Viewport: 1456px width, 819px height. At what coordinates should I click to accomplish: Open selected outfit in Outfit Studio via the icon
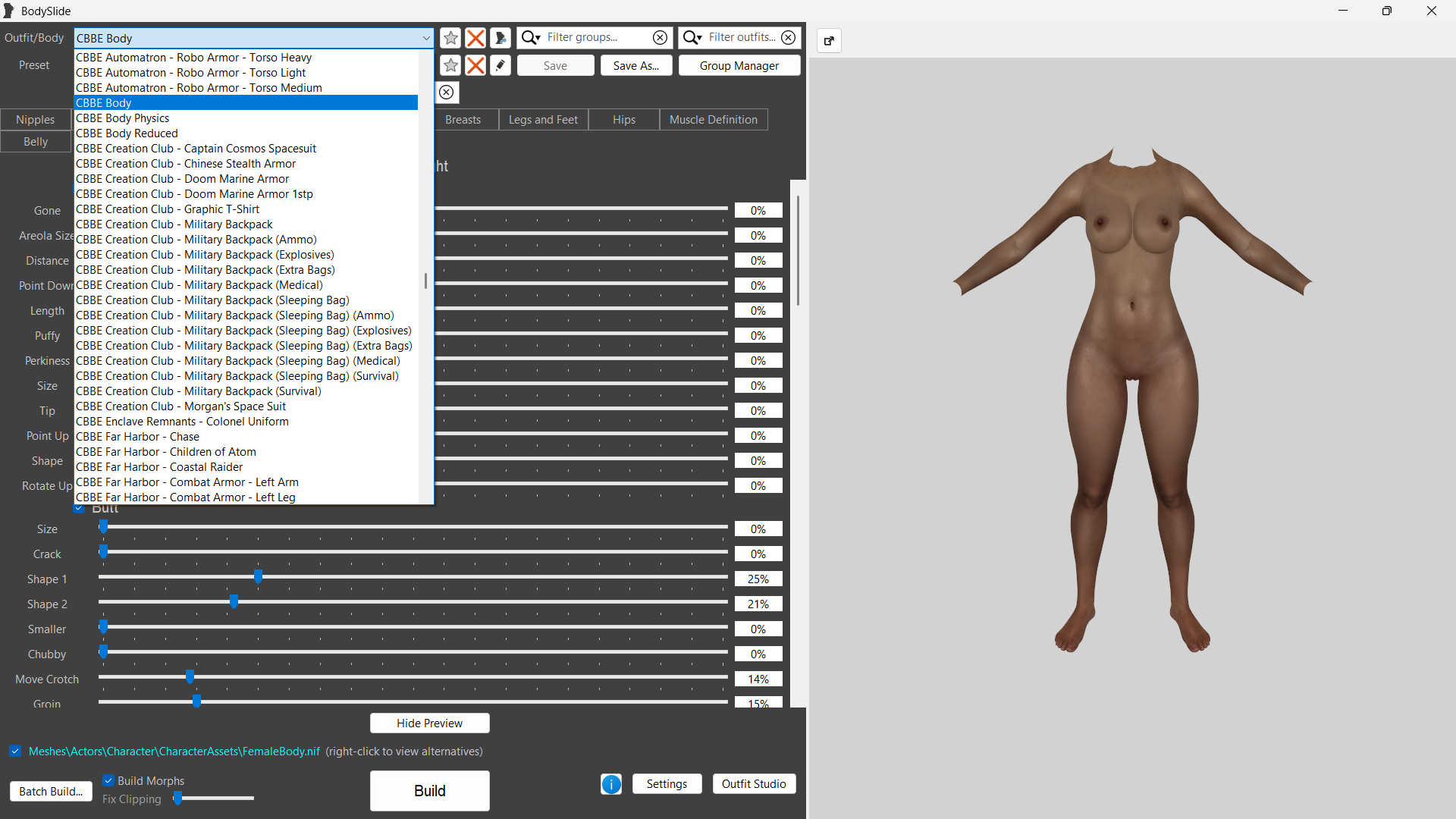pos(500,38)
